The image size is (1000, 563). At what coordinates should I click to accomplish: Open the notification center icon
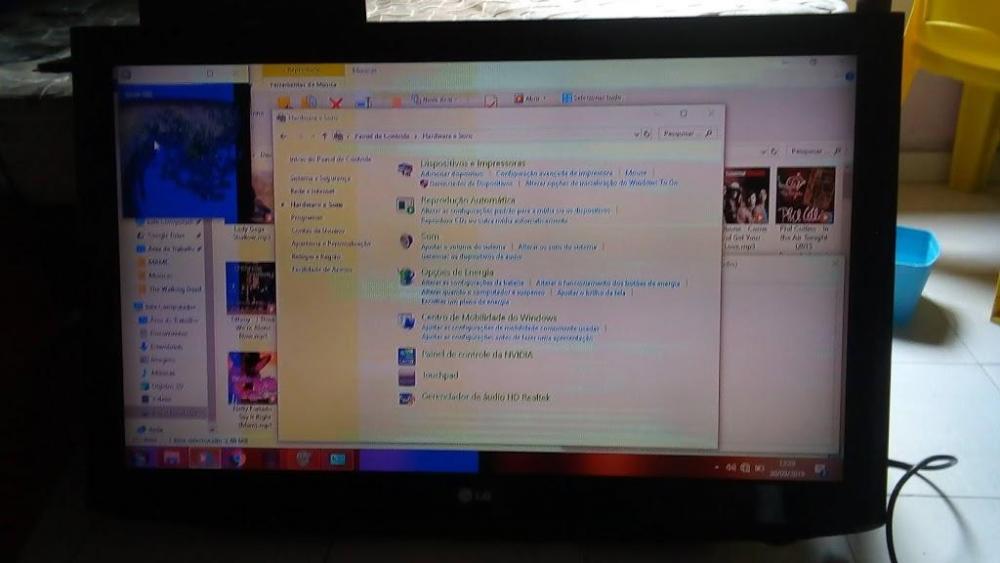[820, 470]
